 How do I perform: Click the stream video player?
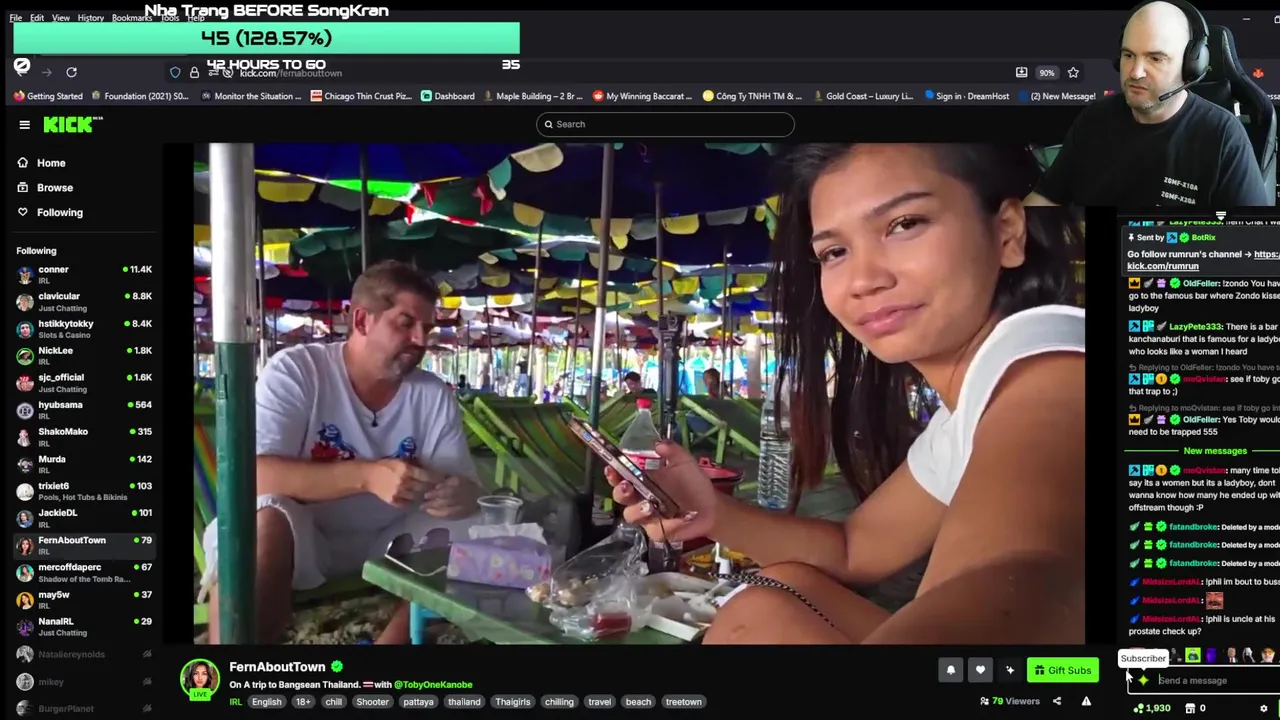pyautogui.click(x=639, y=394)
